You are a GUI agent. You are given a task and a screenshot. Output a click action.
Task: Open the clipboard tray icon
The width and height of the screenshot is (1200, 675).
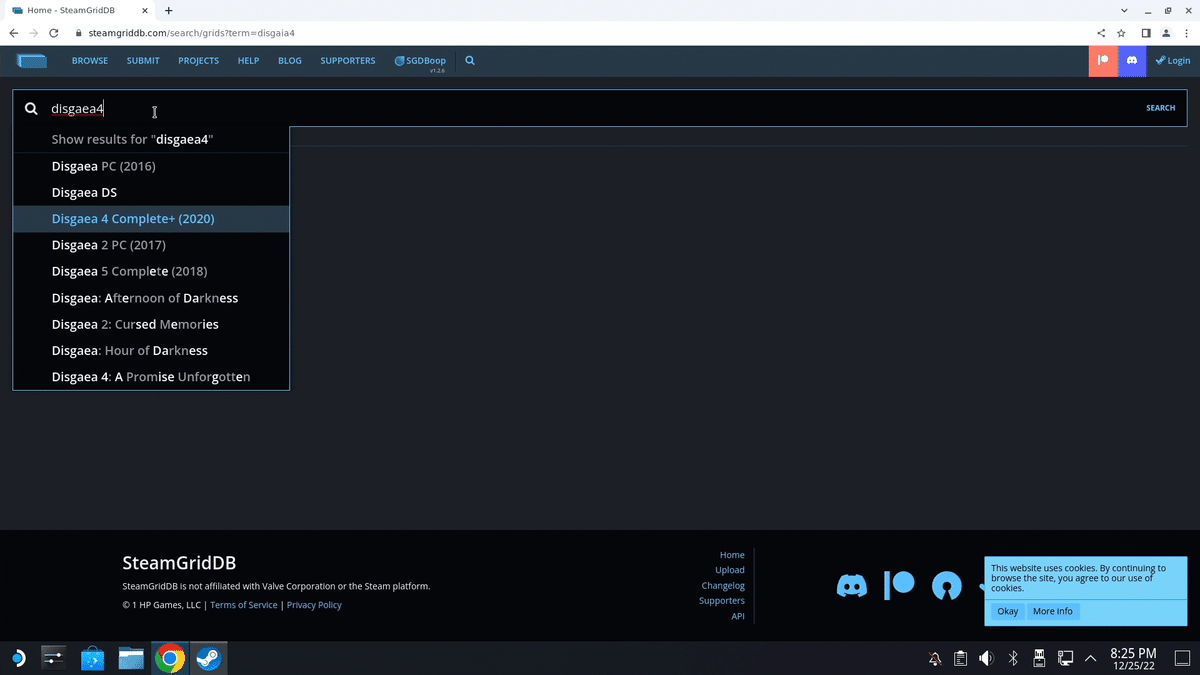[961, 658]
